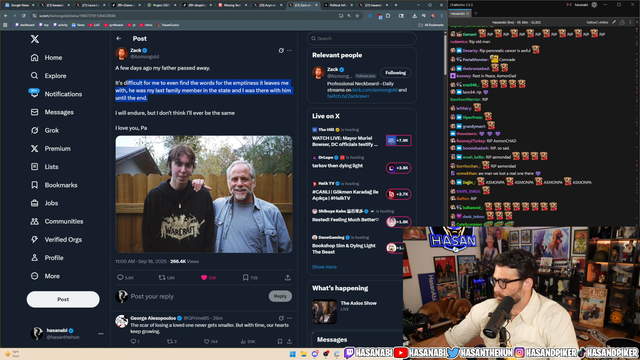The height and width of the screenshot is (360, 640).
Task: Open hasanabi account switcher ellipsis
Action: point(100,333)
